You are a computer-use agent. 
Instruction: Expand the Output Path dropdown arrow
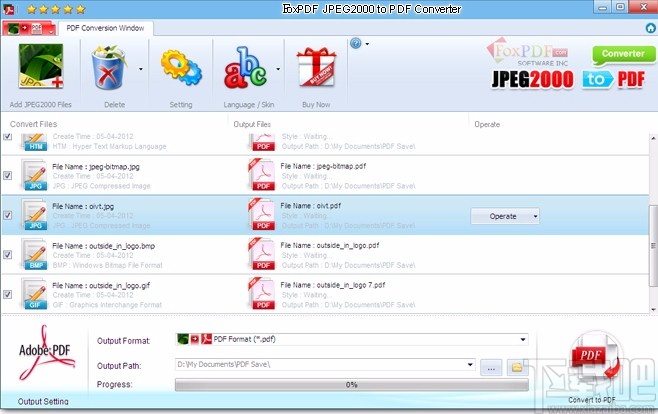click(x=470, y=365)
